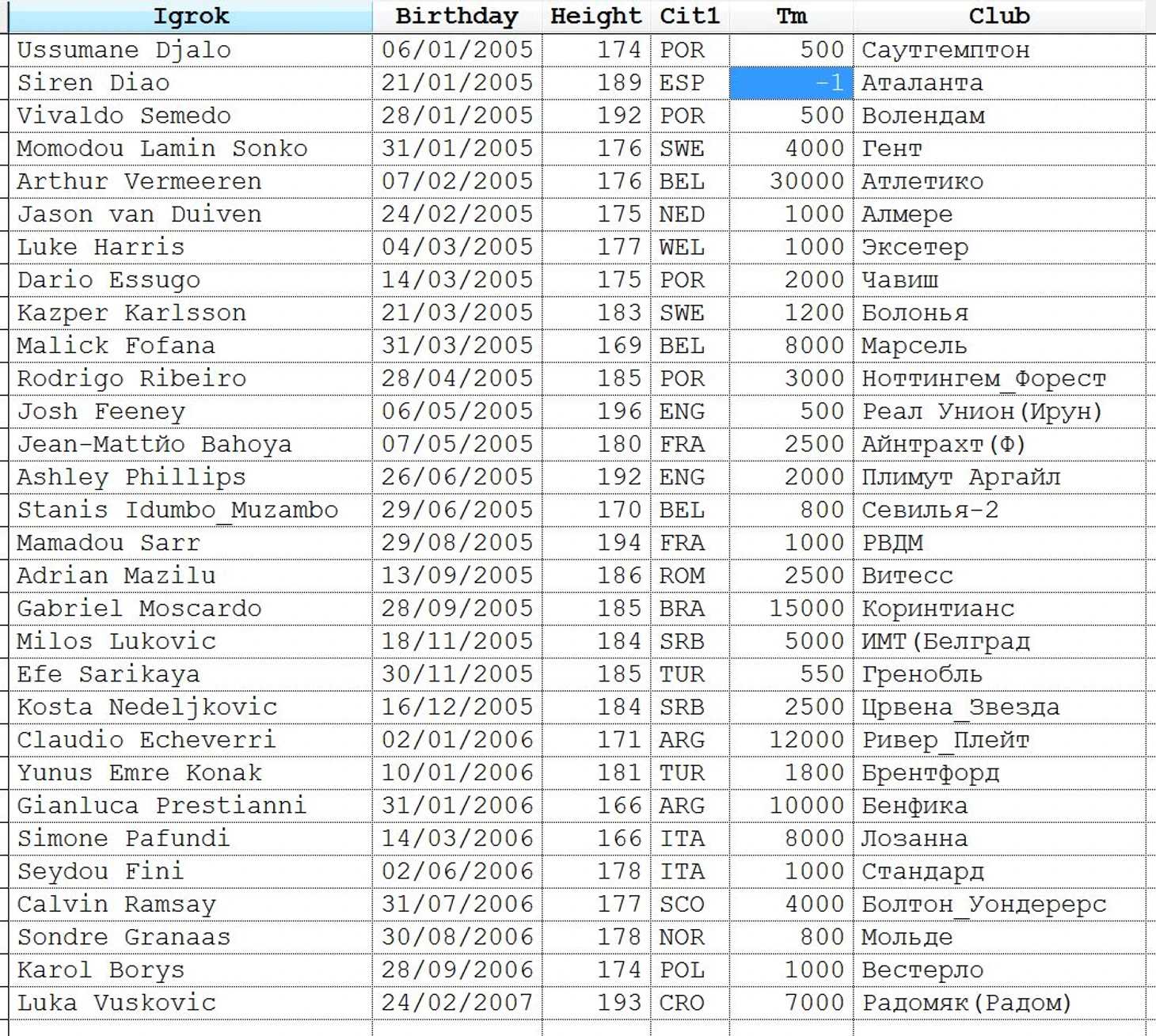Select club cell Реал Унион(Ирун)
Image resolution: width=1156 pixels, height=1036 pixels.
[x=999, y=412]
